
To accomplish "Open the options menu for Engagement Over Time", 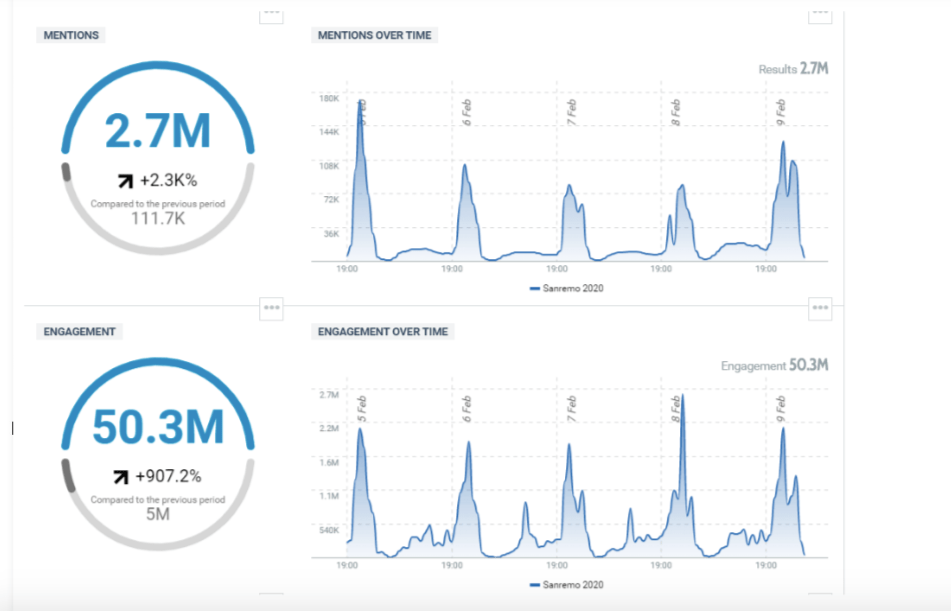I will point(820,308).
